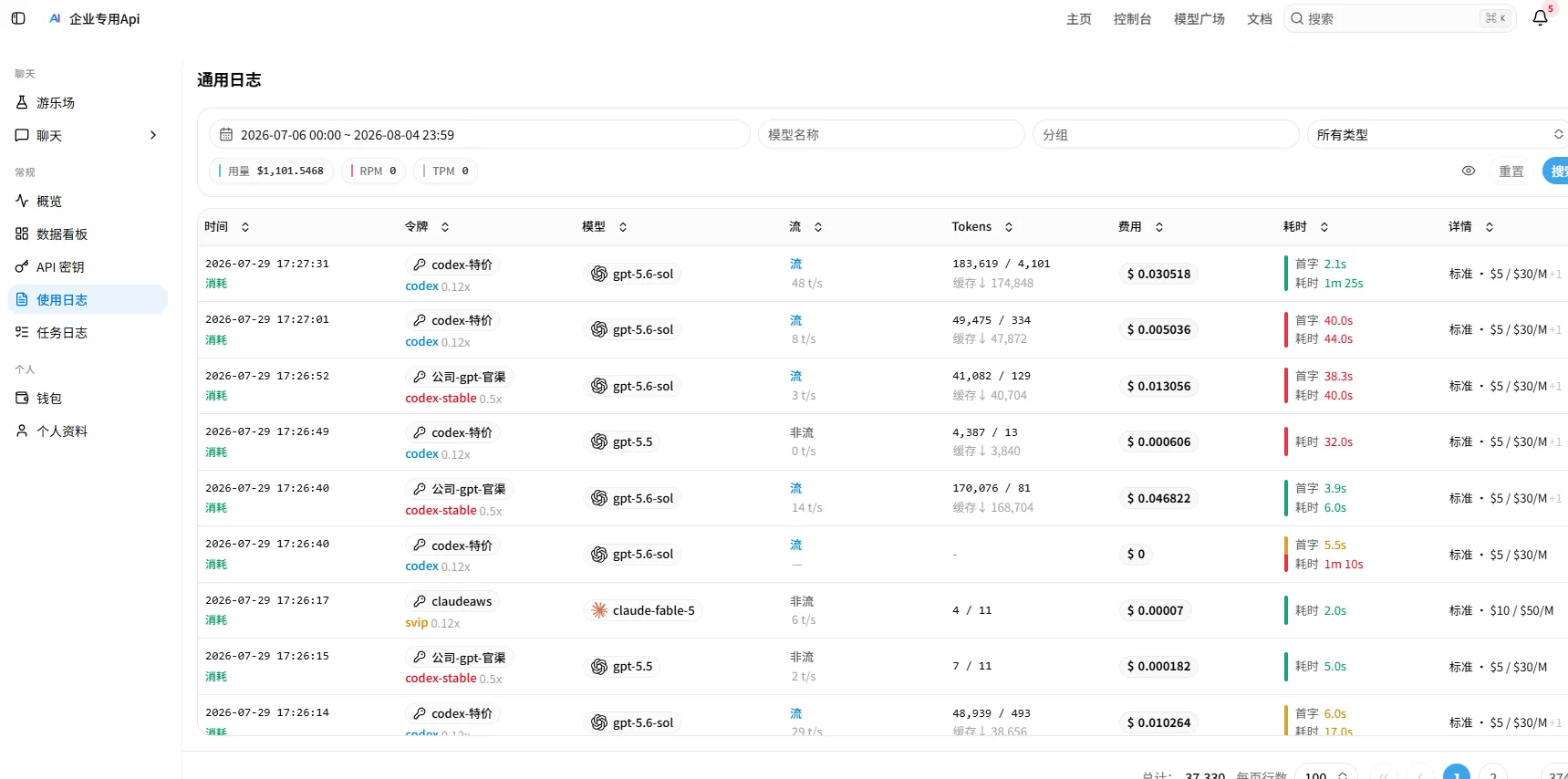1568x779 pixels.
Task: Open the notifications bell
Action: tap(1541, 18)
